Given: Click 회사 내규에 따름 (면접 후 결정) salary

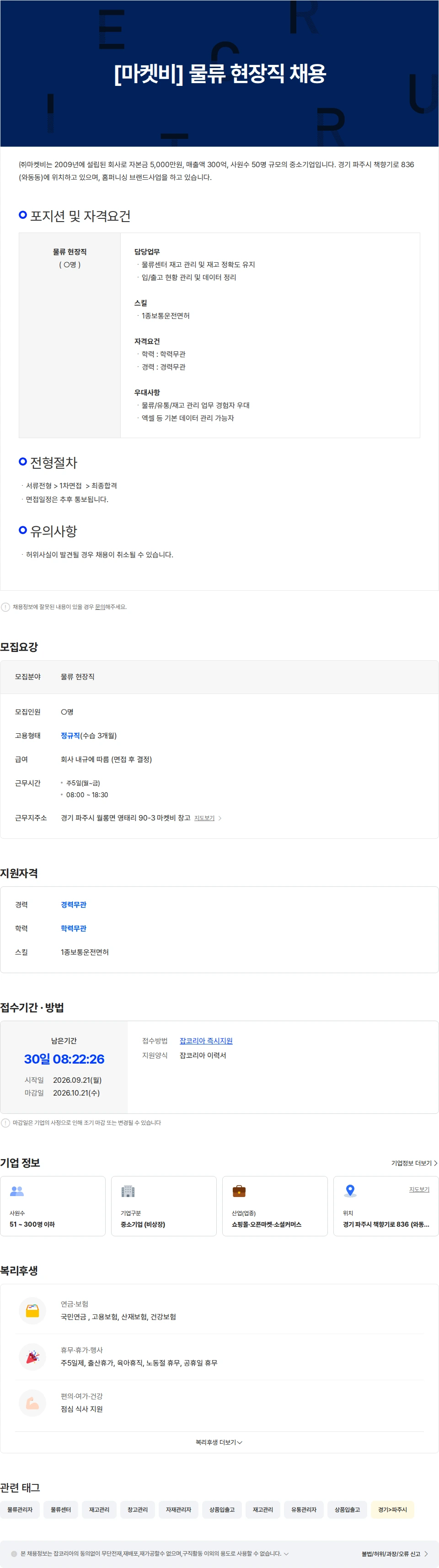Looking at the screenshot, I should 106,759.
